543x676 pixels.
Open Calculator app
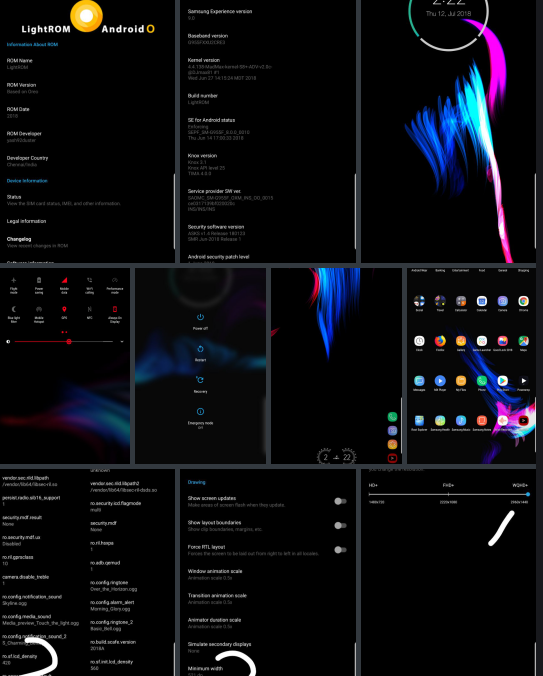pyautogui.click(x=461, y=301)
